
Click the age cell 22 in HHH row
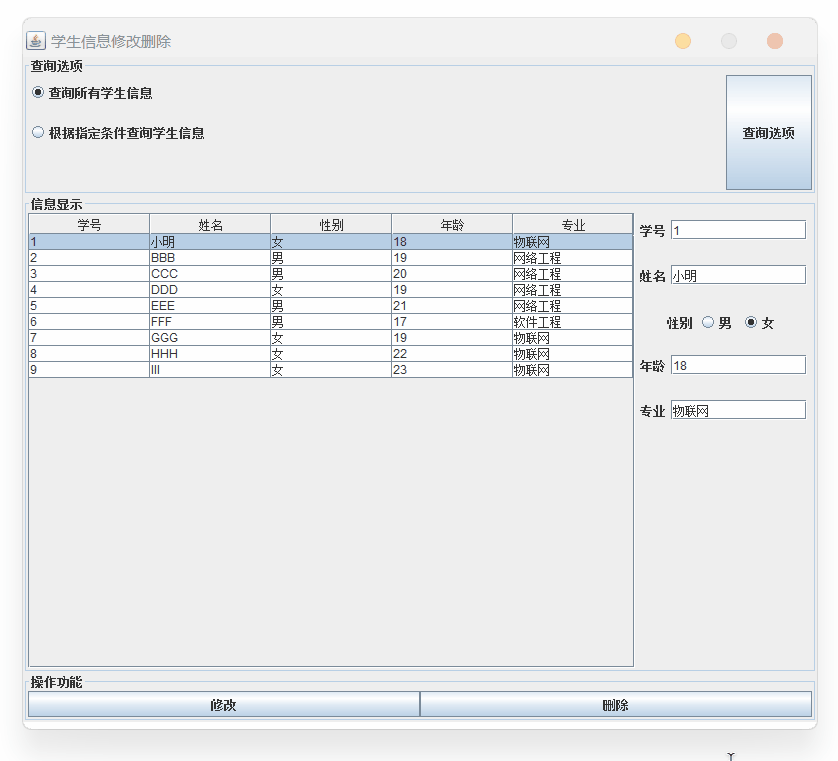point(452,354)
